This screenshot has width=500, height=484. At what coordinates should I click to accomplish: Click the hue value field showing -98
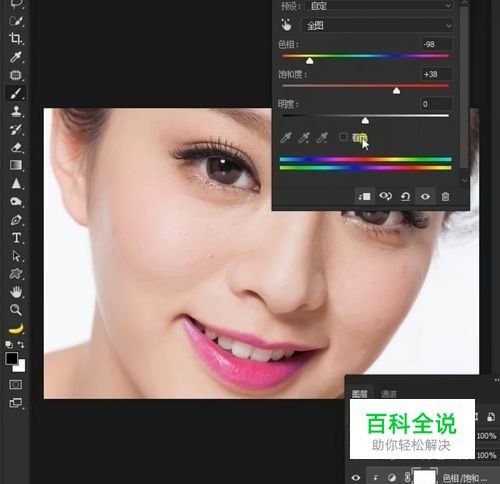(x=437, y=44)
